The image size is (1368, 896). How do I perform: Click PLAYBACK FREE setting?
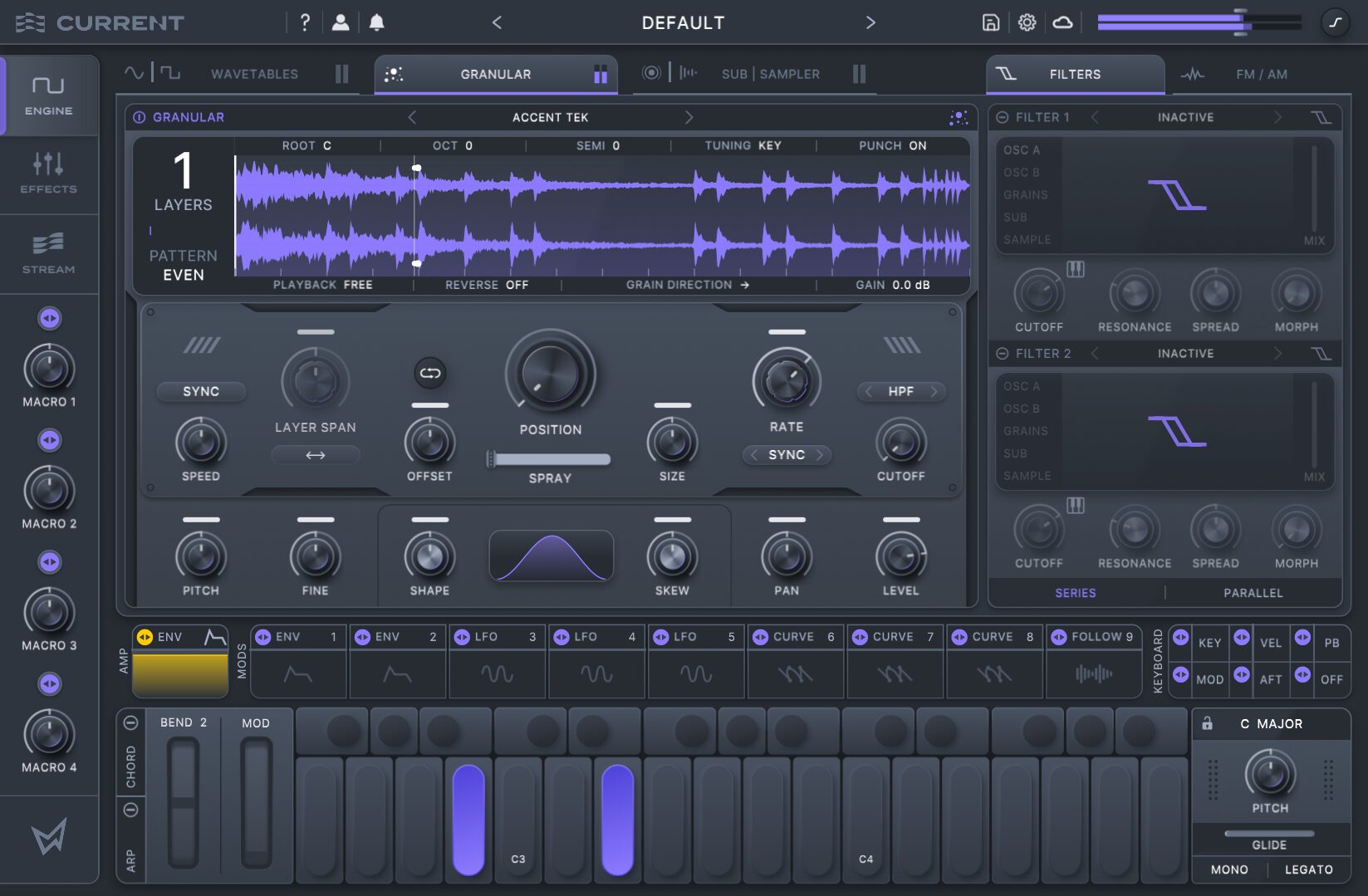[322, 285]
